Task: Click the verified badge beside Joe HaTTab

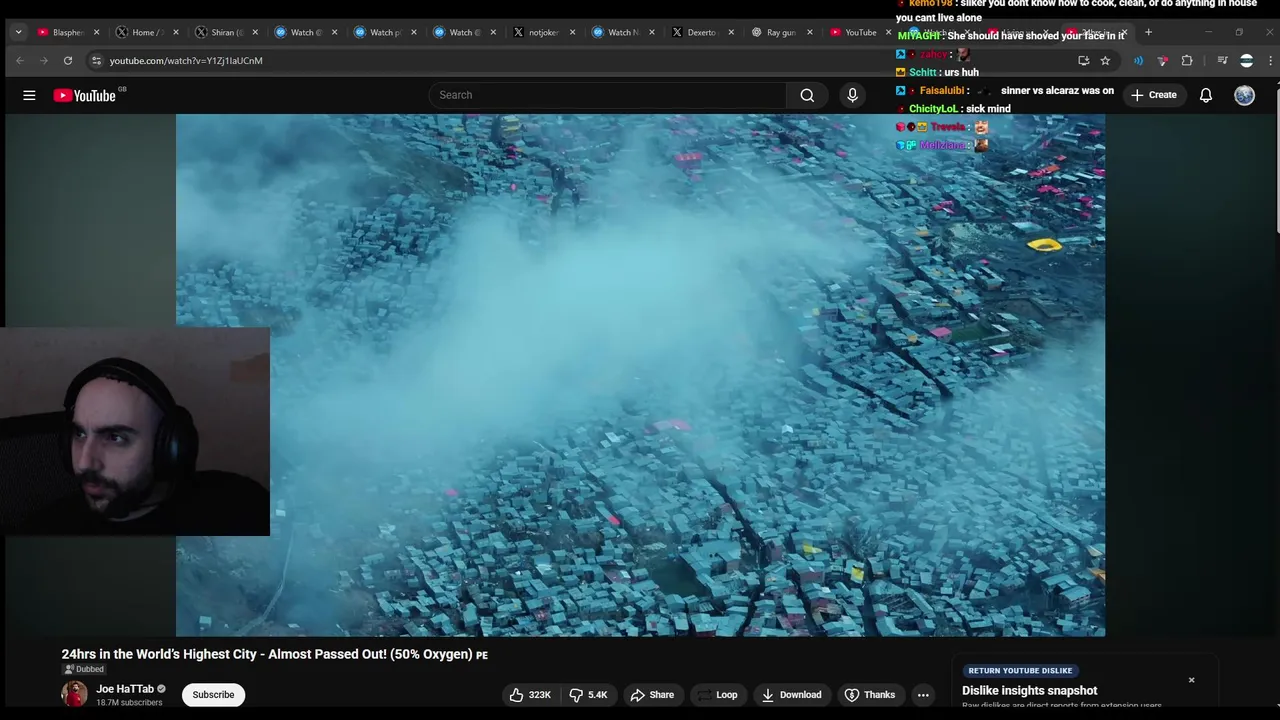Action: pos(161,689)
